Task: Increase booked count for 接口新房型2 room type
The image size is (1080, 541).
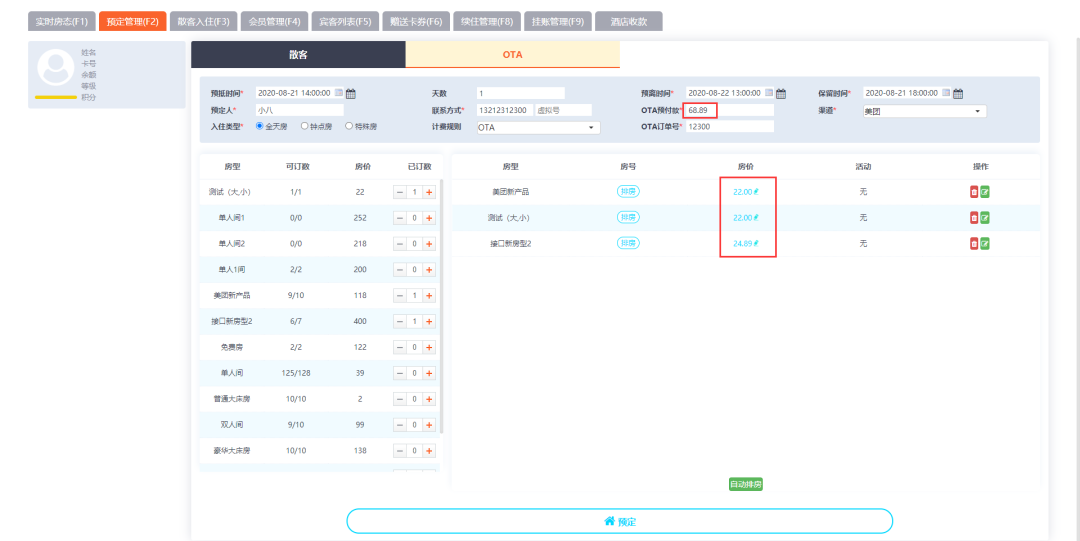Action: (429, 322)
